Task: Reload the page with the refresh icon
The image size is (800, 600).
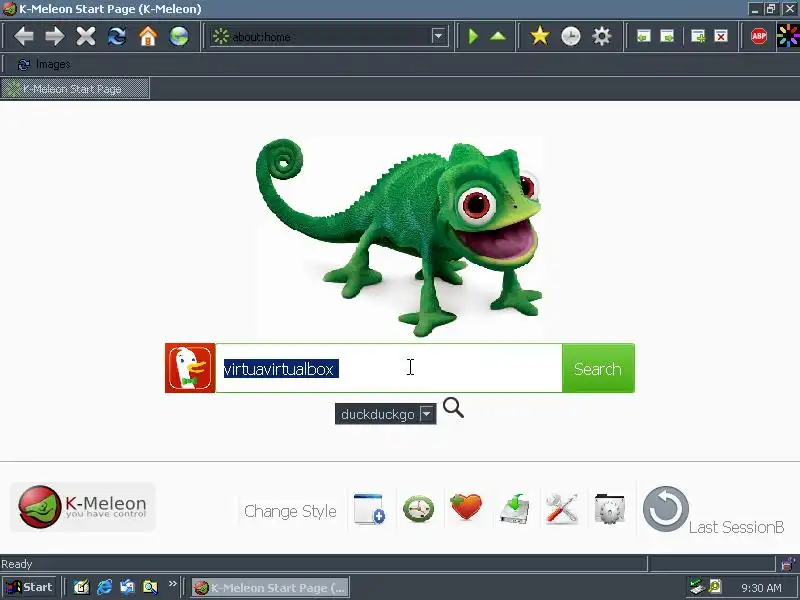Action: (x=117, y=36)
